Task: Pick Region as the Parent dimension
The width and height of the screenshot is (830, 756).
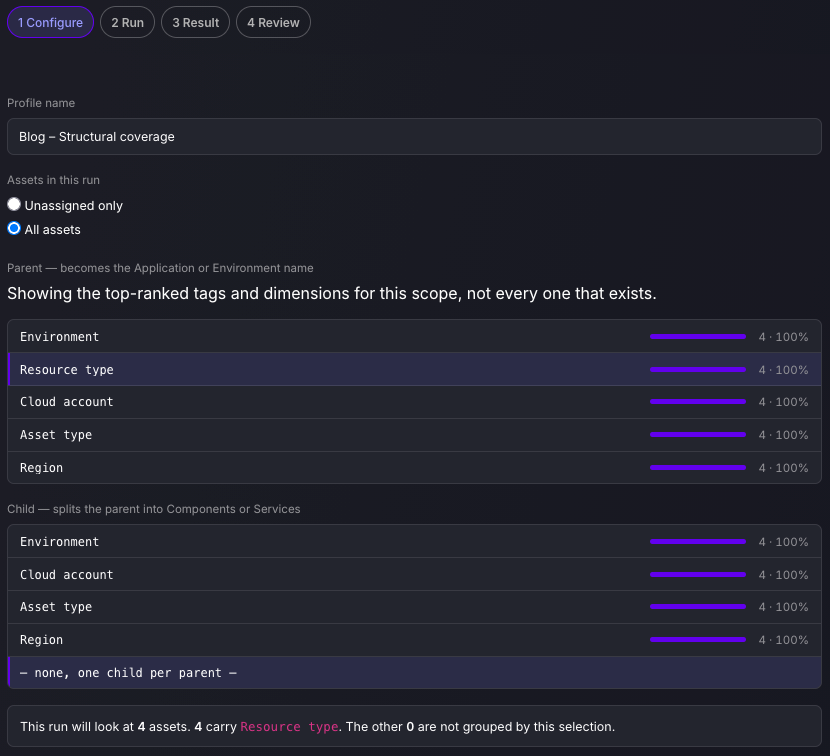Action: coord(414,467)
